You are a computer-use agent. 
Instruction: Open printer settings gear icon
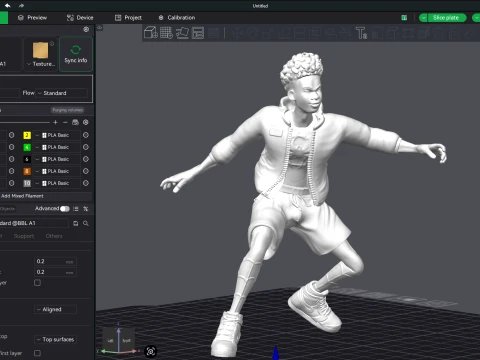click(x=86, y=29)
